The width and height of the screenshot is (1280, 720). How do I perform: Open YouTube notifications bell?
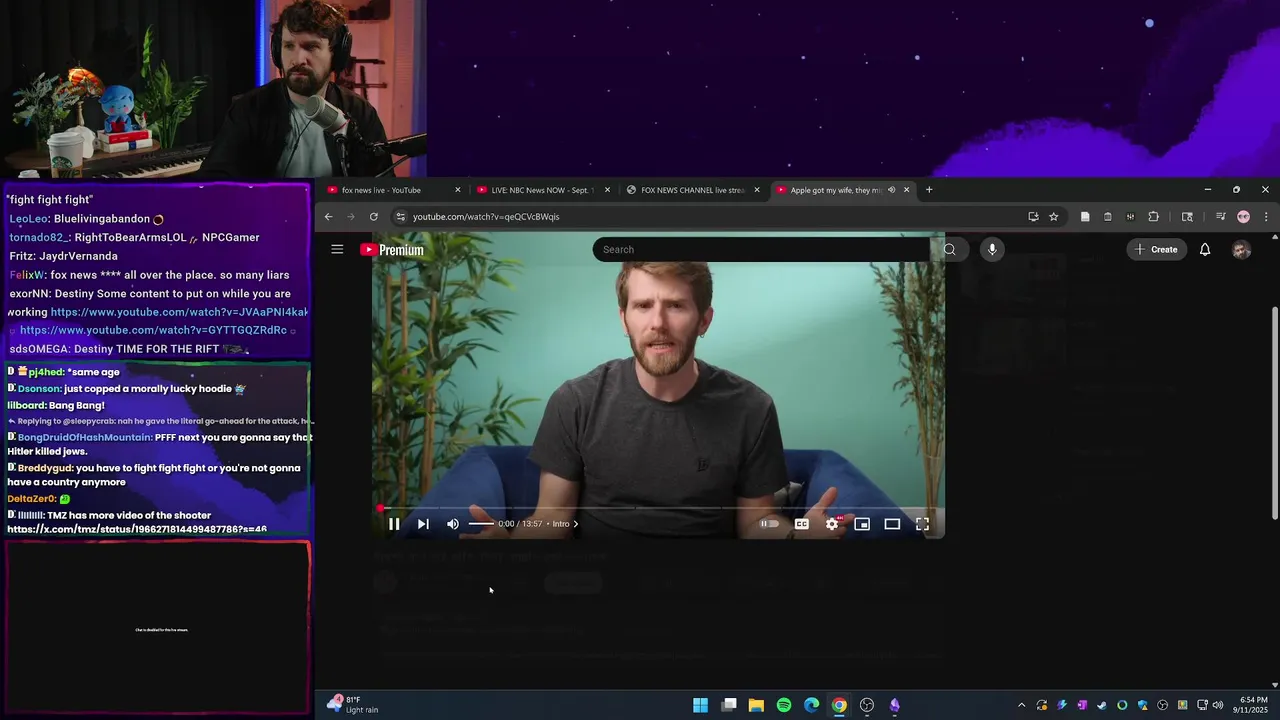[x=1205, y=250]
